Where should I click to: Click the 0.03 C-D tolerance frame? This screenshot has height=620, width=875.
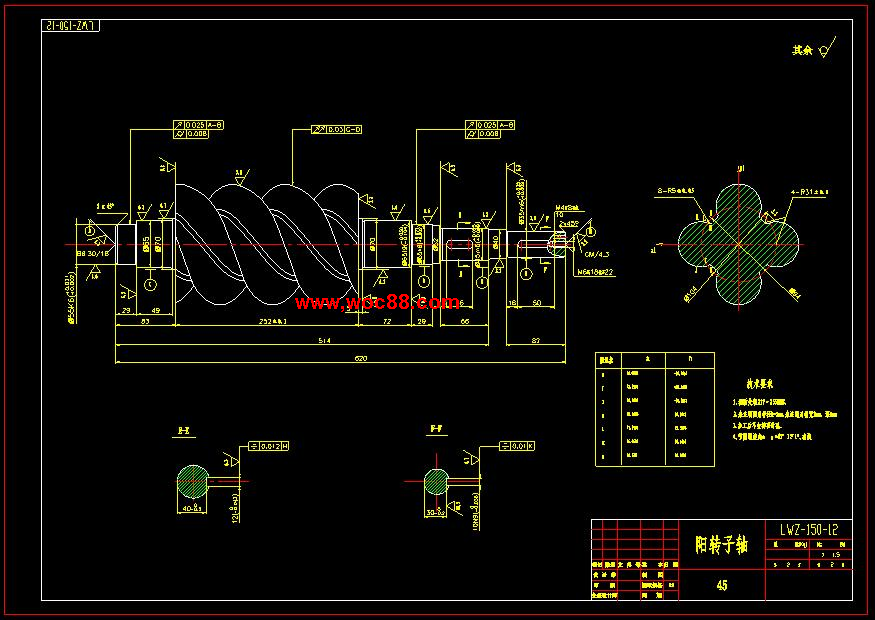[336, 129]
